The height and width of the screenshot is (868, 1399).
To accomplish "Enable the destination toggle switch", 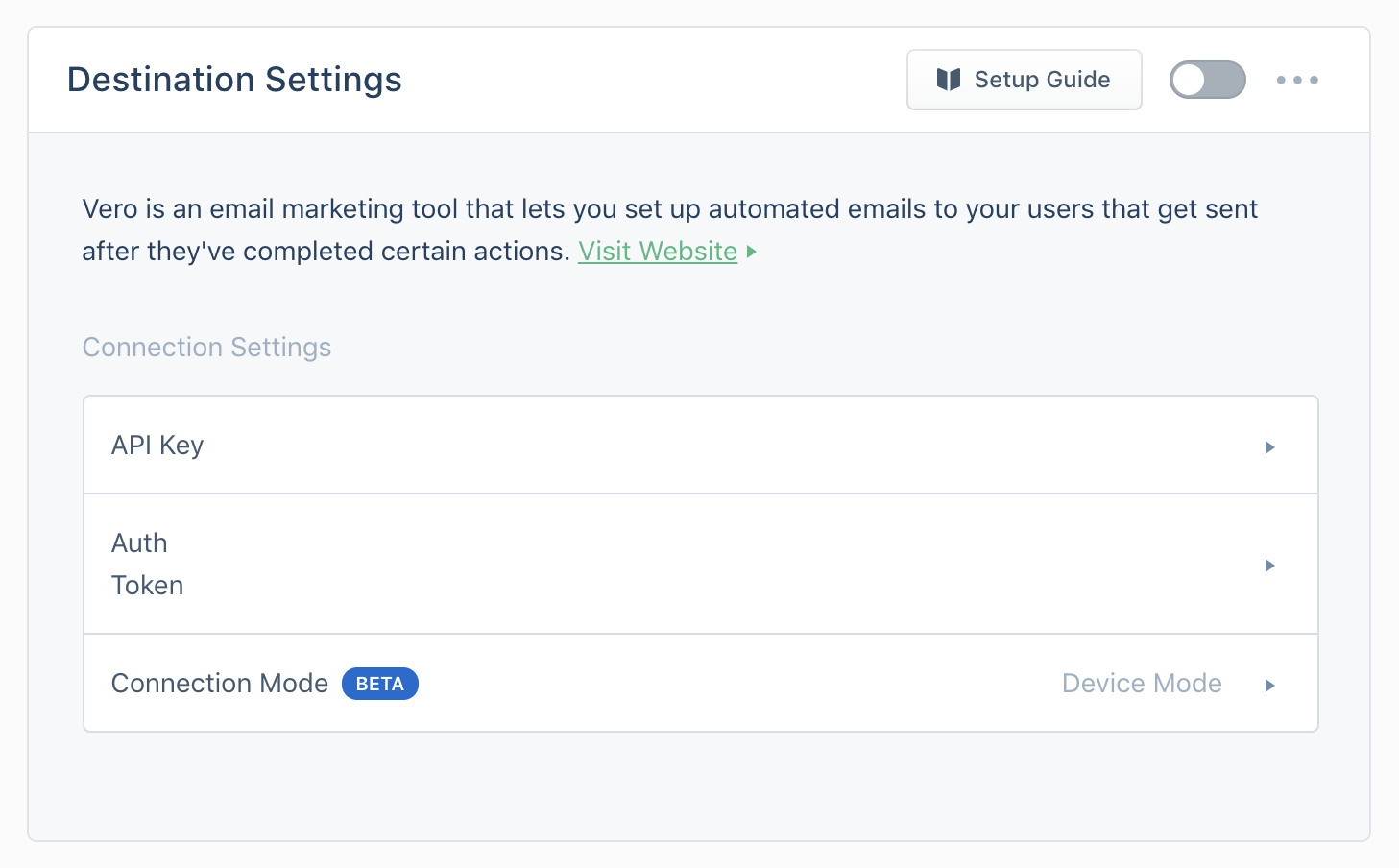I will [x=1207, y=80].
